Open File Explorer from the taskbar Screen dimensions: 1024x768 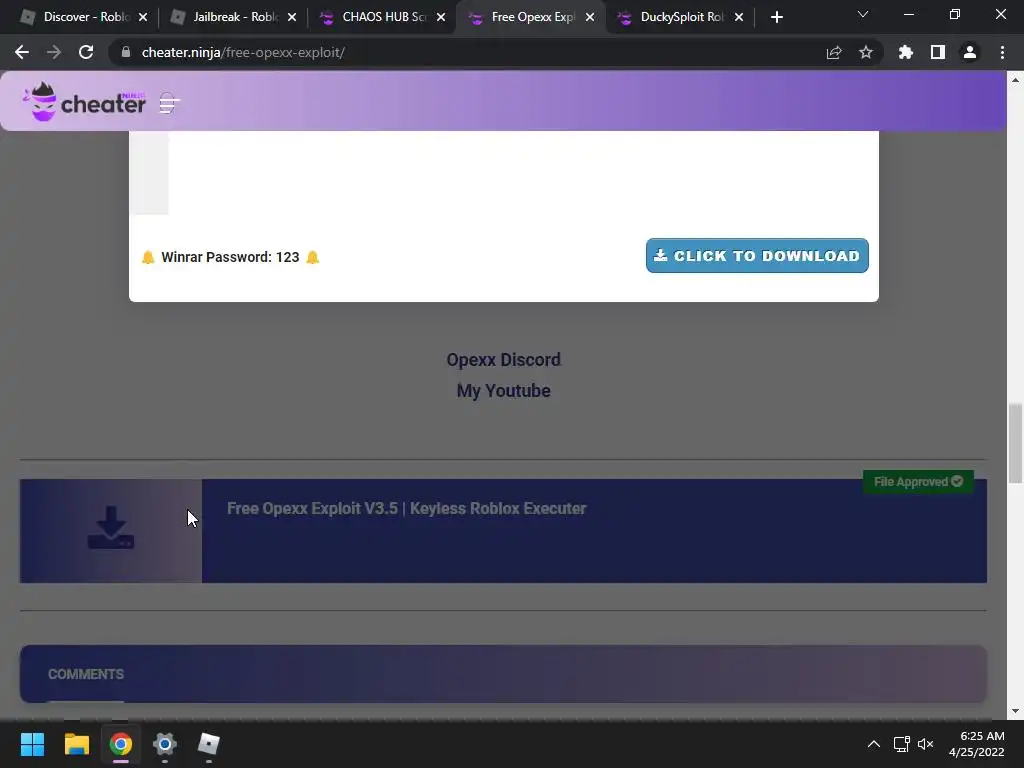pyautogui.click(x=76, y=744)
